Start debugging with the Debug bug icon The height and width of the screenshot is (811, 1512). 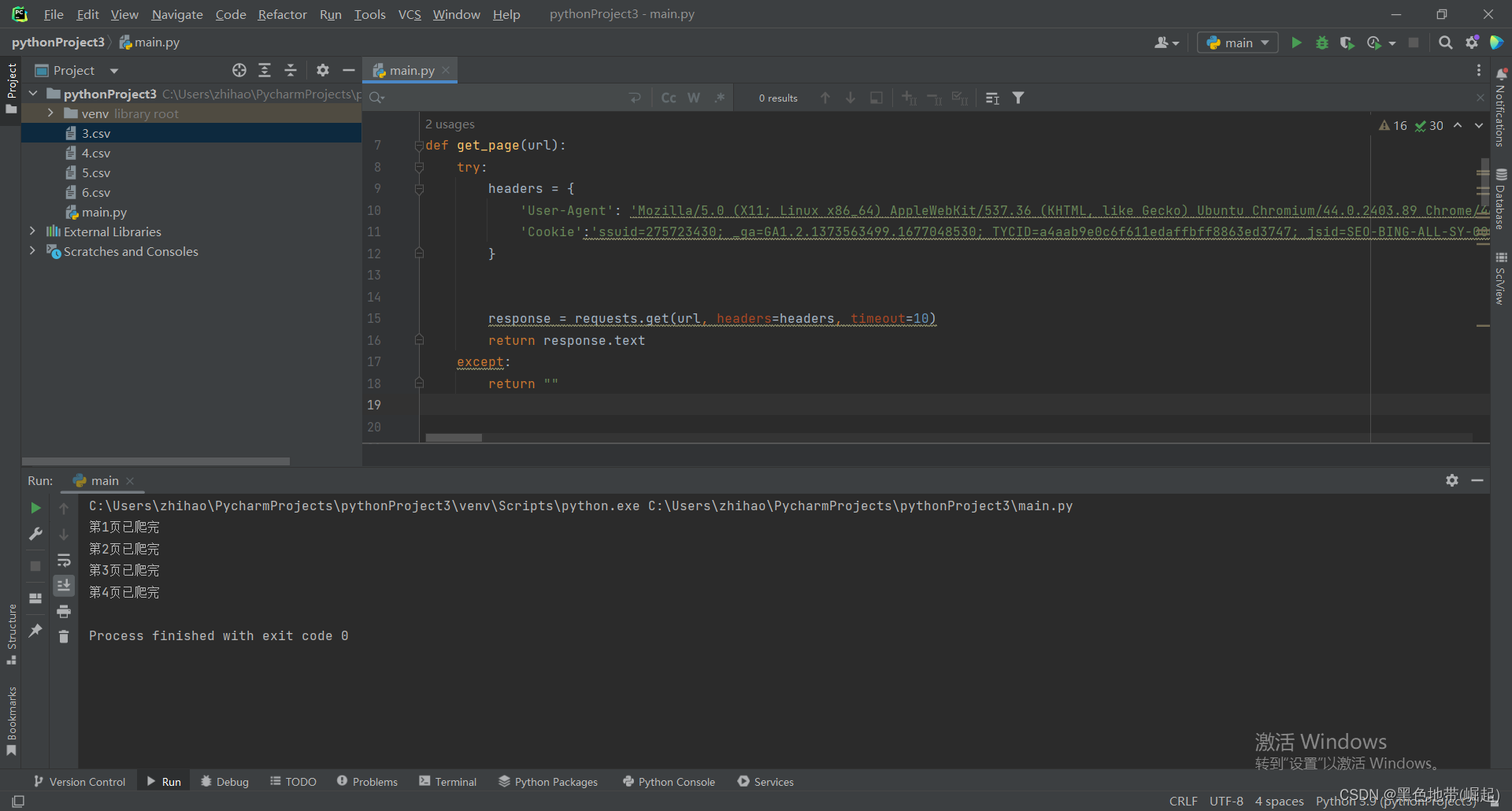click(1322, 43)
